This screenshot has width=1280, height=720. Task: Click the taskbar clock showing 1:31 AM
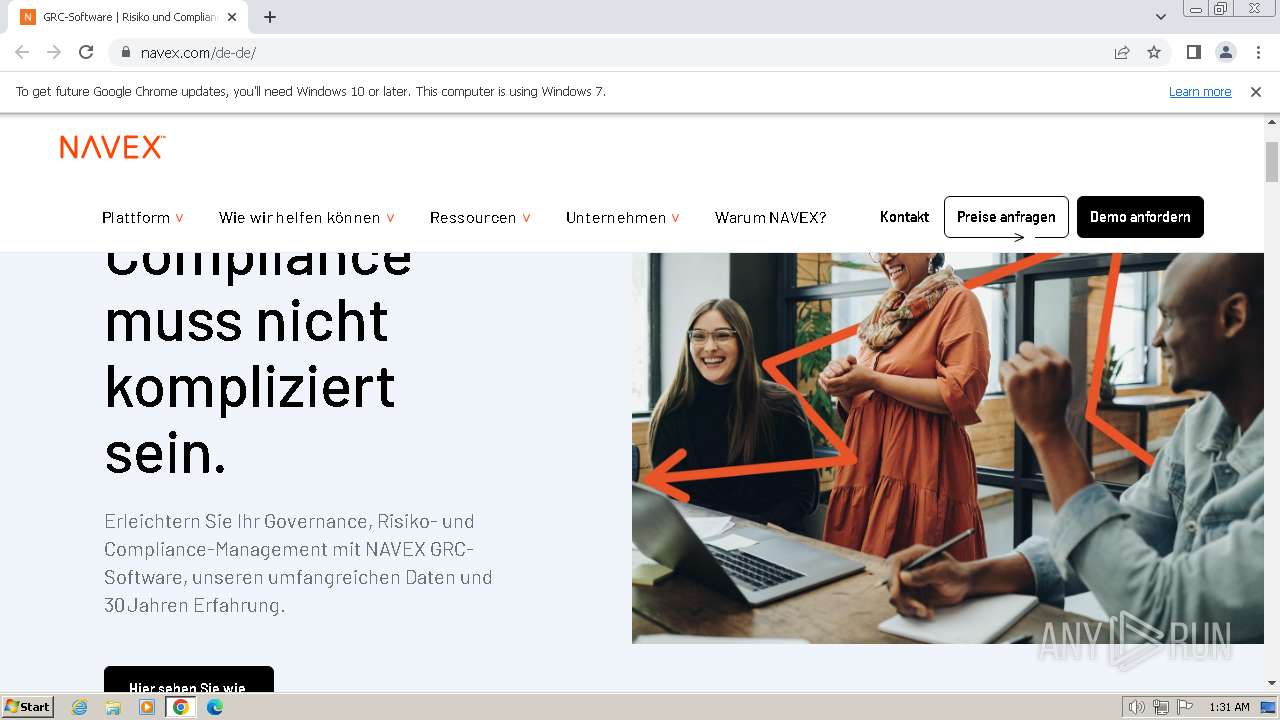[x=1229, y=707]
